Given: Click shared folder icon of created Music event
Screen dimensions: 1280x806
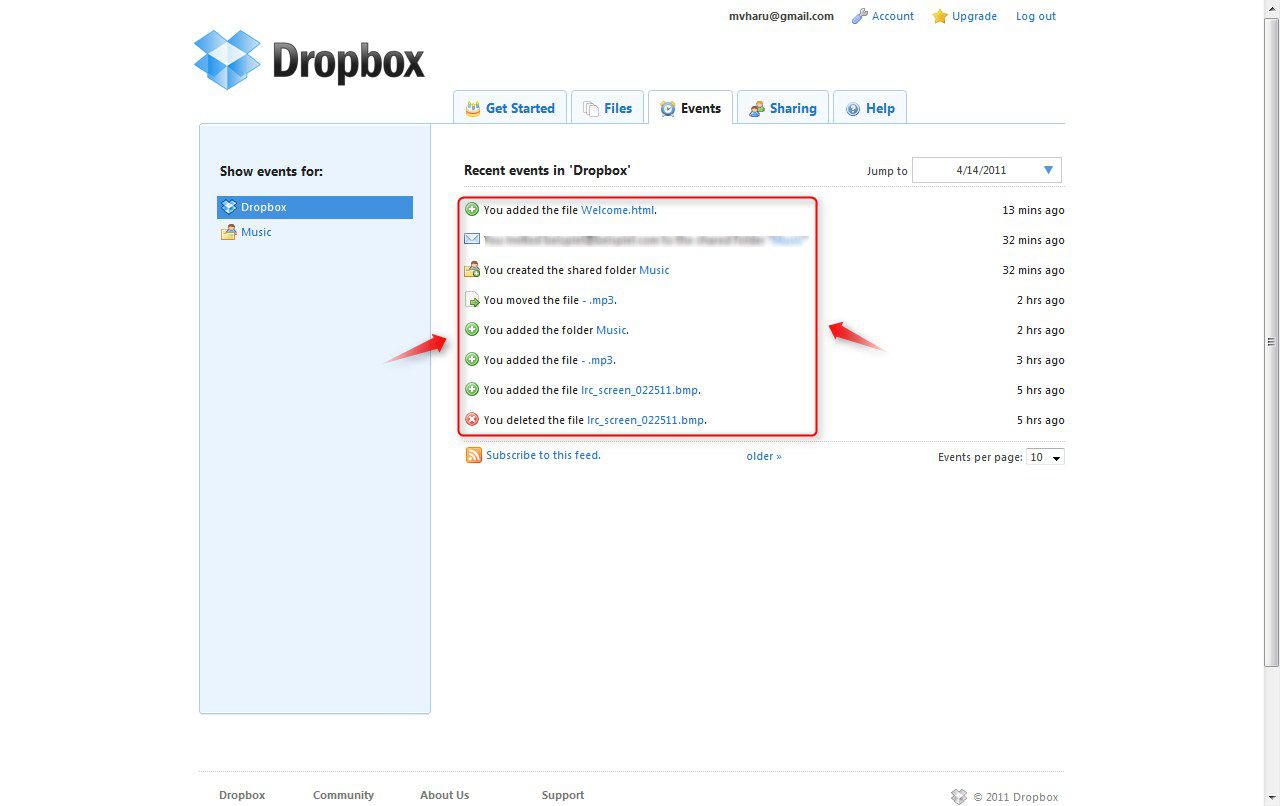Looking at the screenshot, I should (x=472, y=269).
